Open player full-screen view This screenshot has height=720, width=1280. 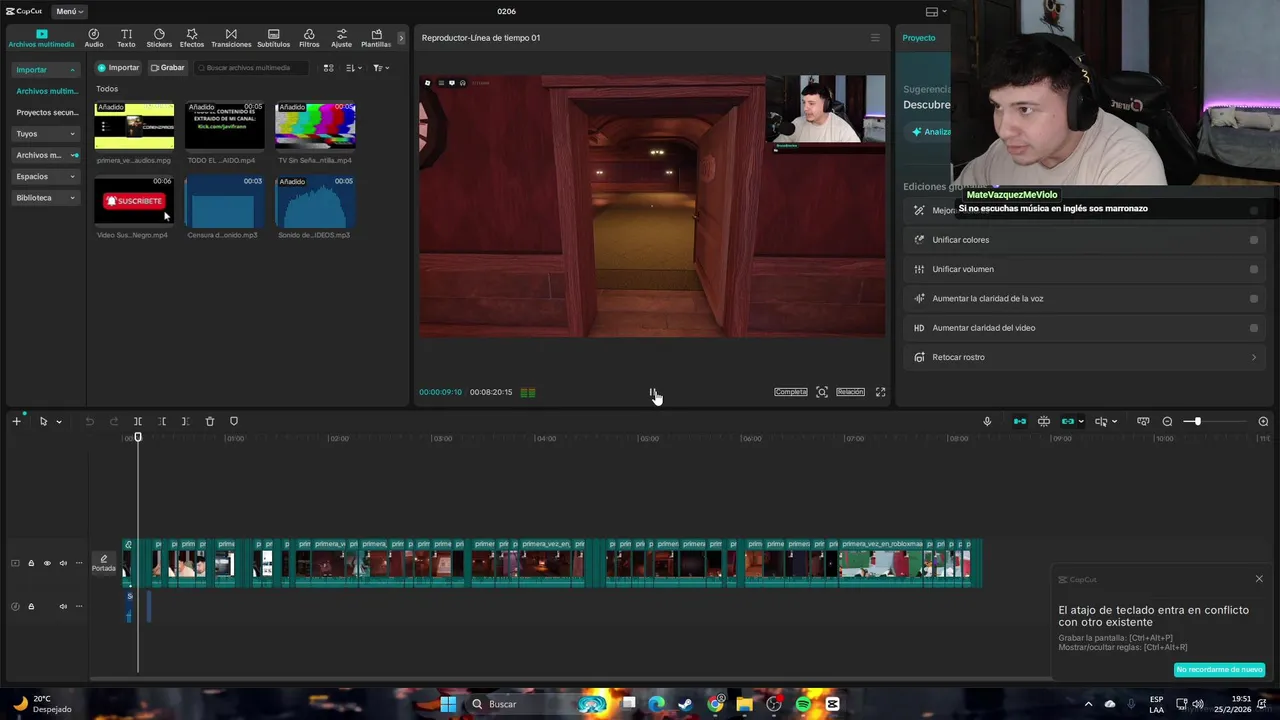point(880,392)
